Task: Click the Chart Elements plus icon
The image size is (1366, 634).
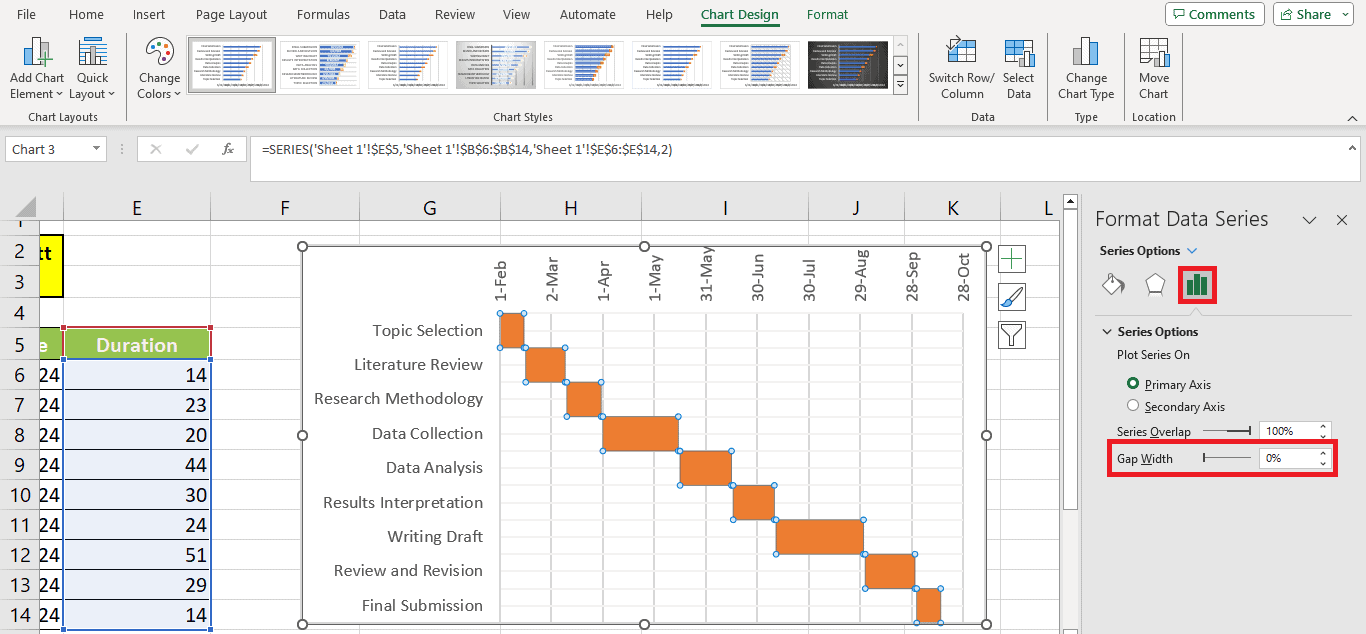Action: pos(1011,258)
